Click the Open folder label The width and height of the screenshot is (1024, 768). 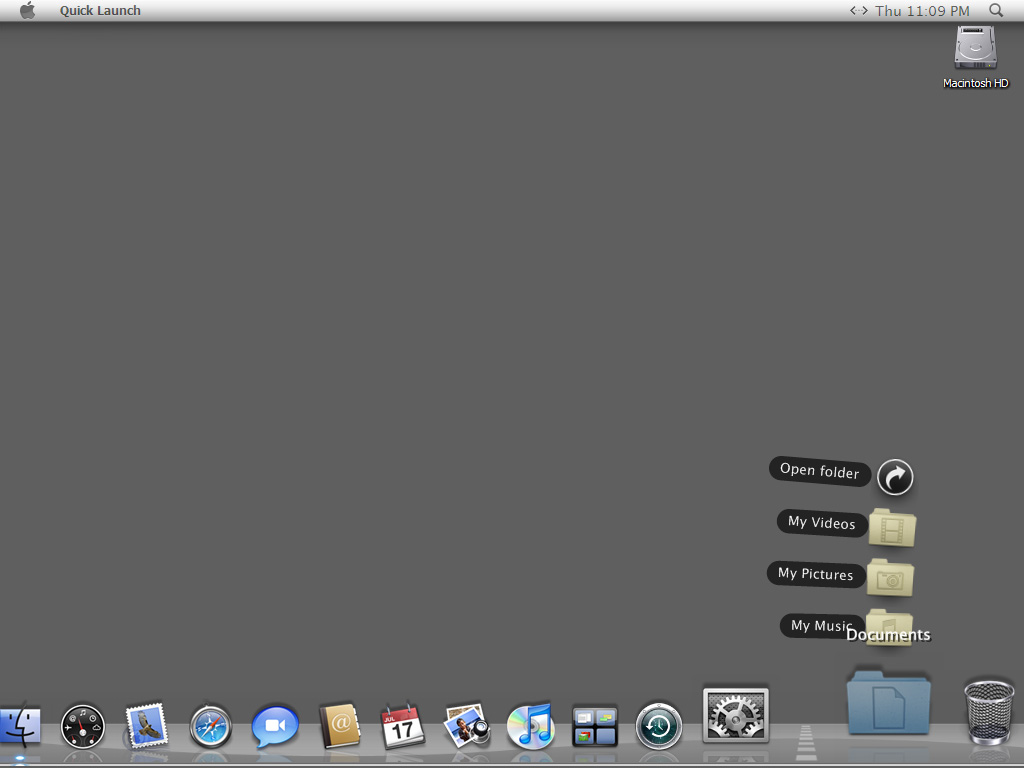[x=820, y=471]
